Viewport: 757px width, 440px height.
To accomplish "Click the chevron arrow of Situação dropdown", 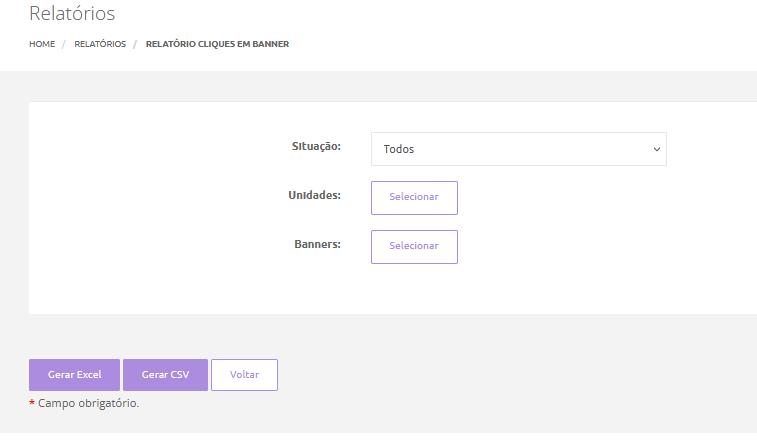I will point(657,149).
